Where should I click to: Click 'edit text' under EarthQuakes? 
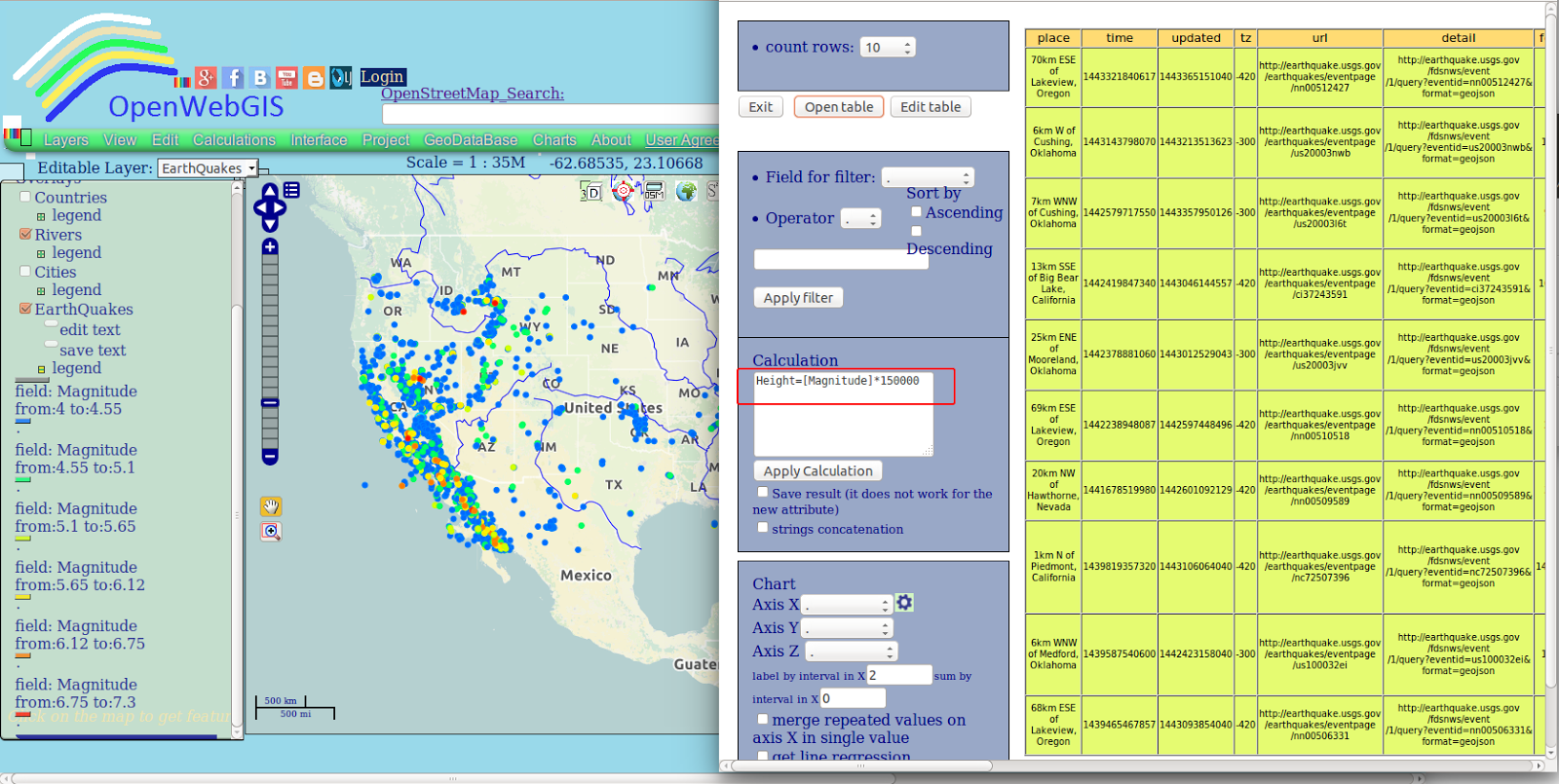click(x=90, y=330)
